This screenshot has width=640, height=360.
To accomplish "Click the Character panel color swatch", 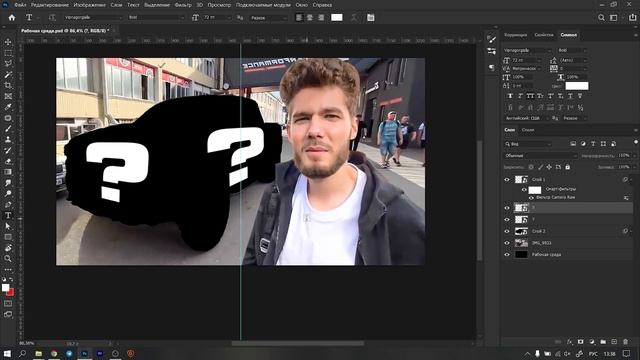I will coord(577,86).
